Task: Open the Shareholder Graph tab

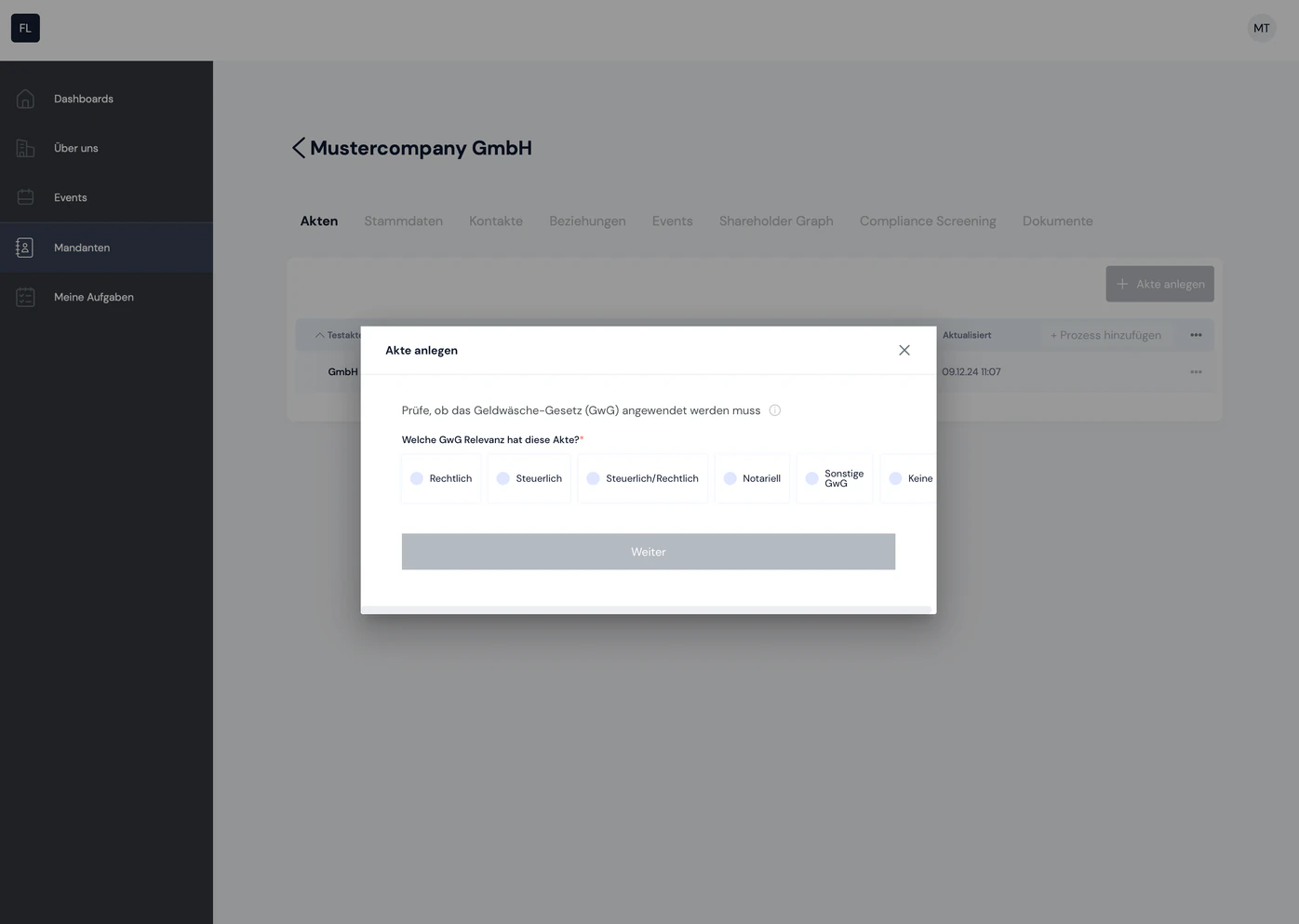Action: pyautogui.click(x=776, y=221)
